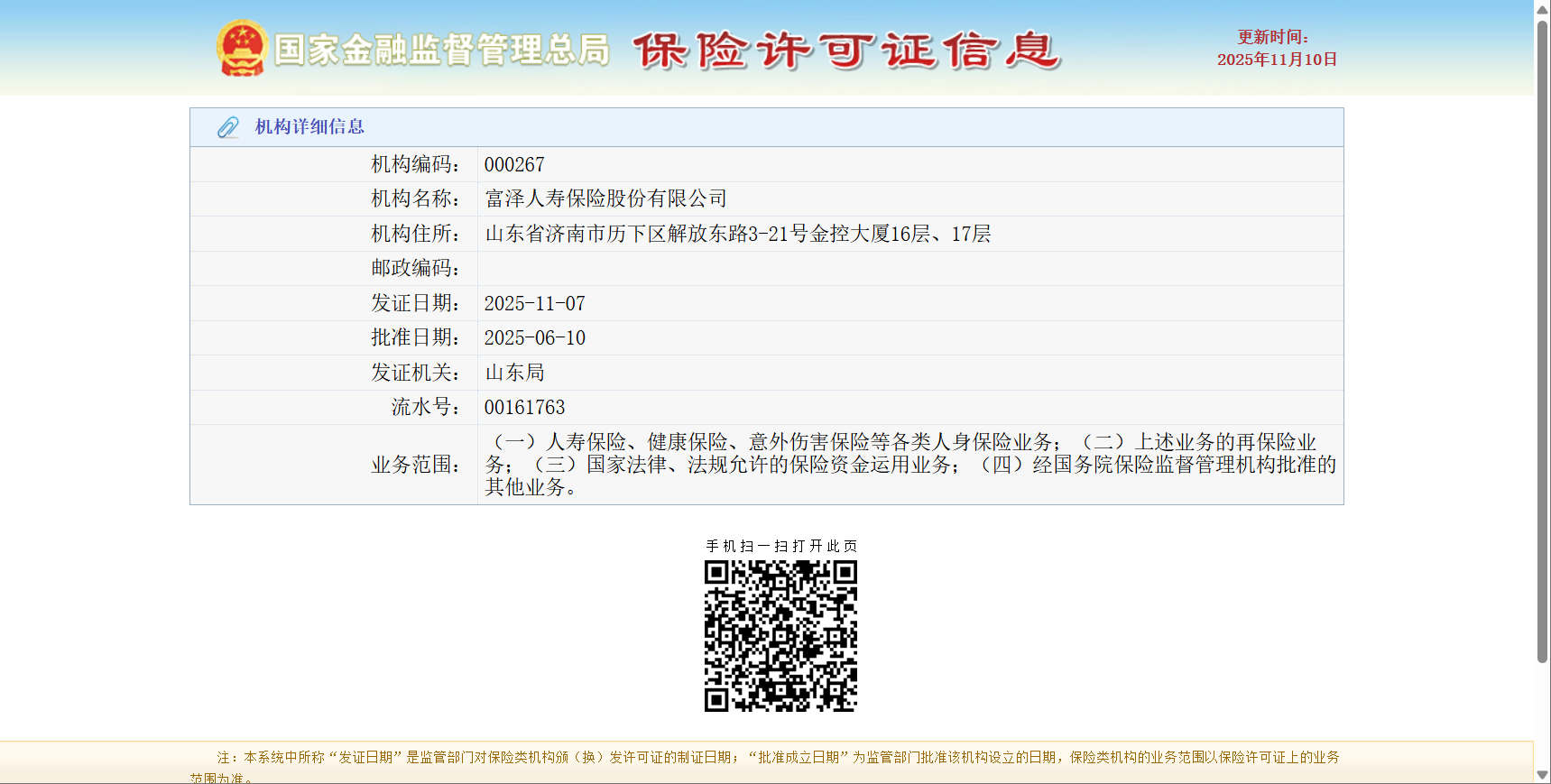Click the serial number 00161763

[524, 407]
